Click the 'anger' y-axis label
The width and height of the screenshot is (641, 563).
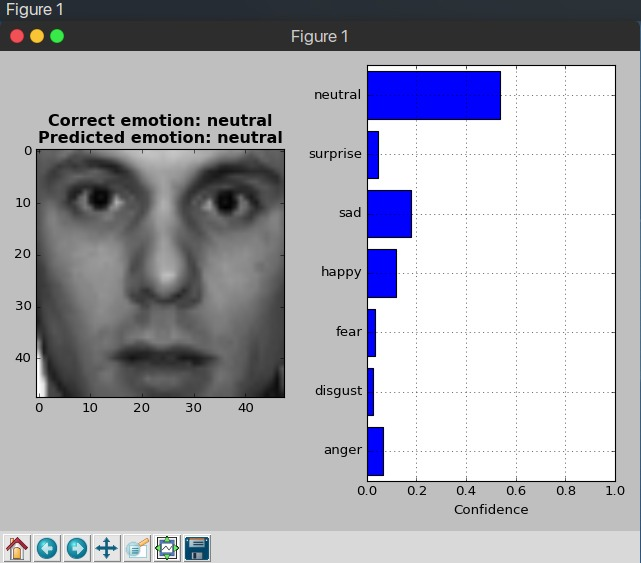pyautogui.click(x=343, y=450)
